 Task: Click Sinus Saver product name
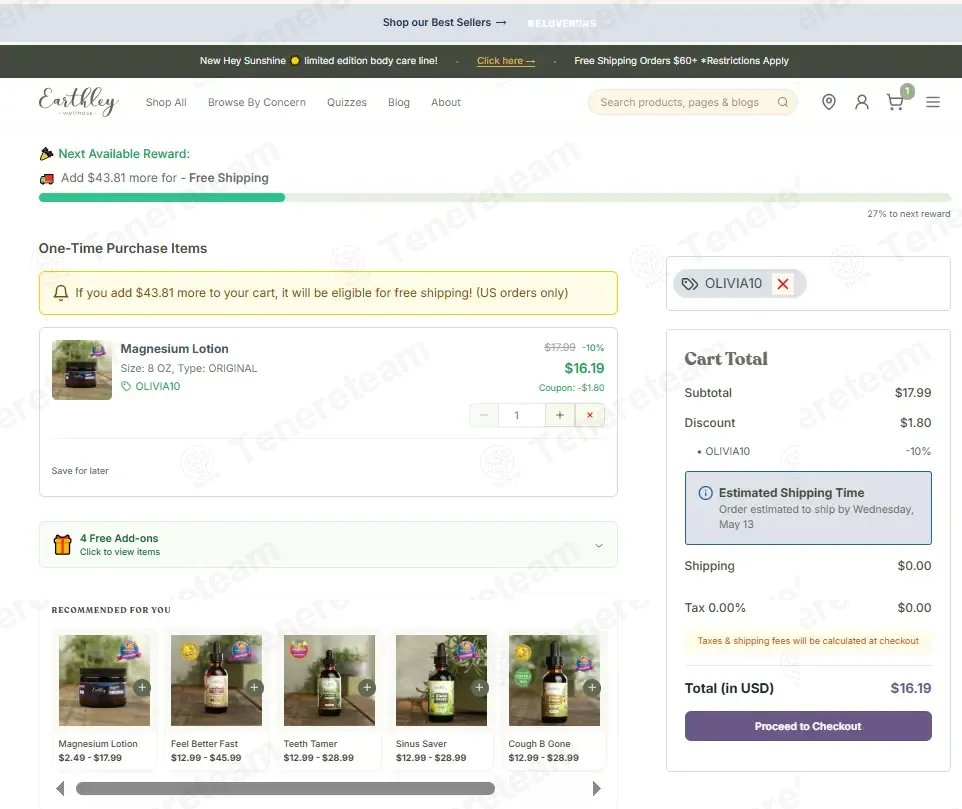point(421,743)
